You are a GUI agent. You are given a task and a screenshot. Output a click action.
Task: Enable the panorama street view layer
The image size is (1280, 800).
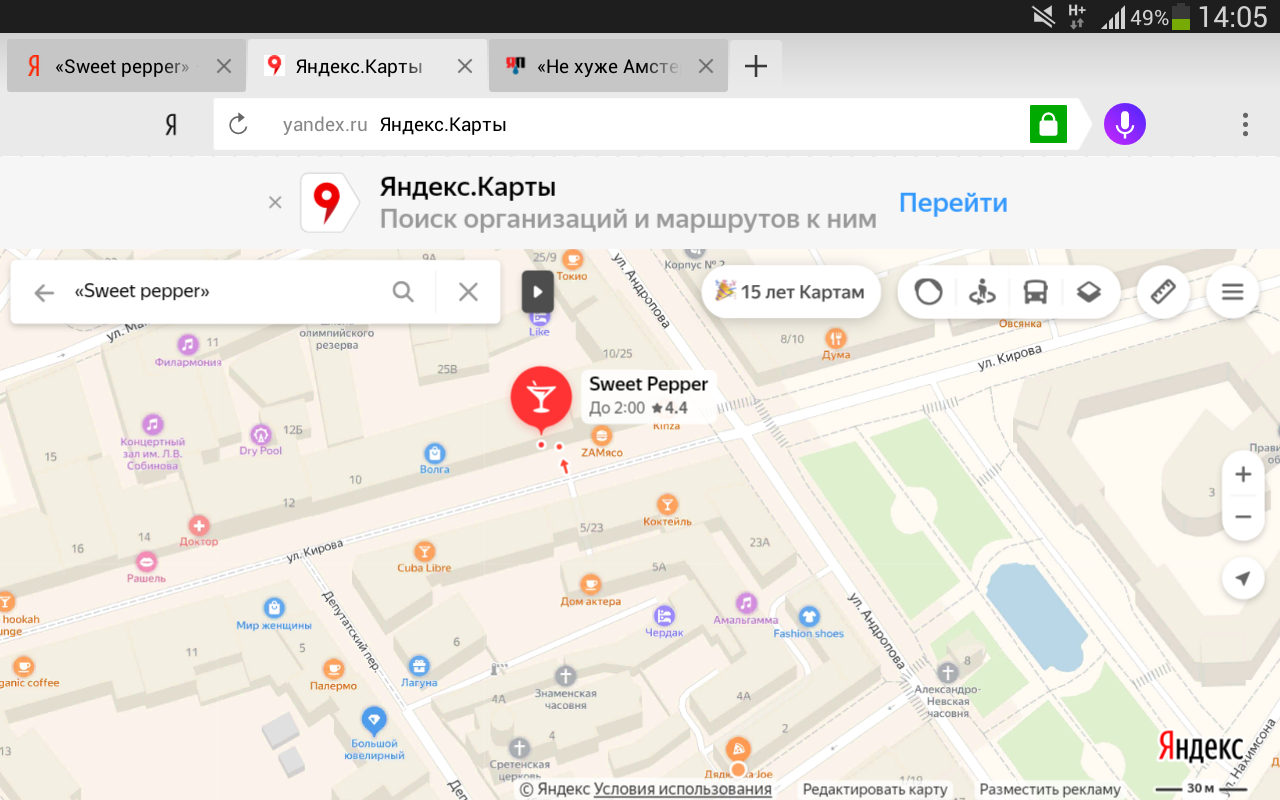coord(982,292)
